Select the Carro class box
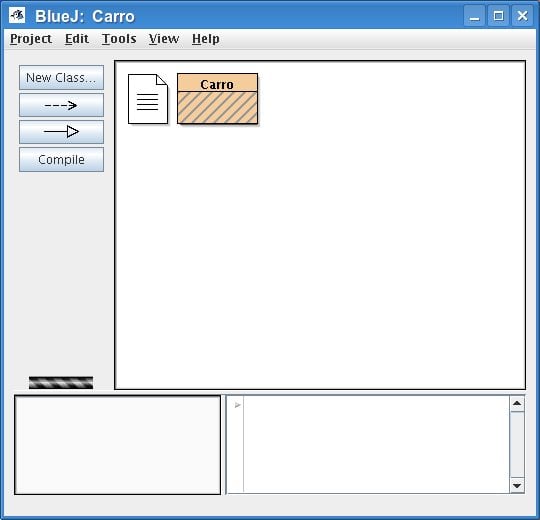This screenshot has height=520, width=540. click(217, 98)
